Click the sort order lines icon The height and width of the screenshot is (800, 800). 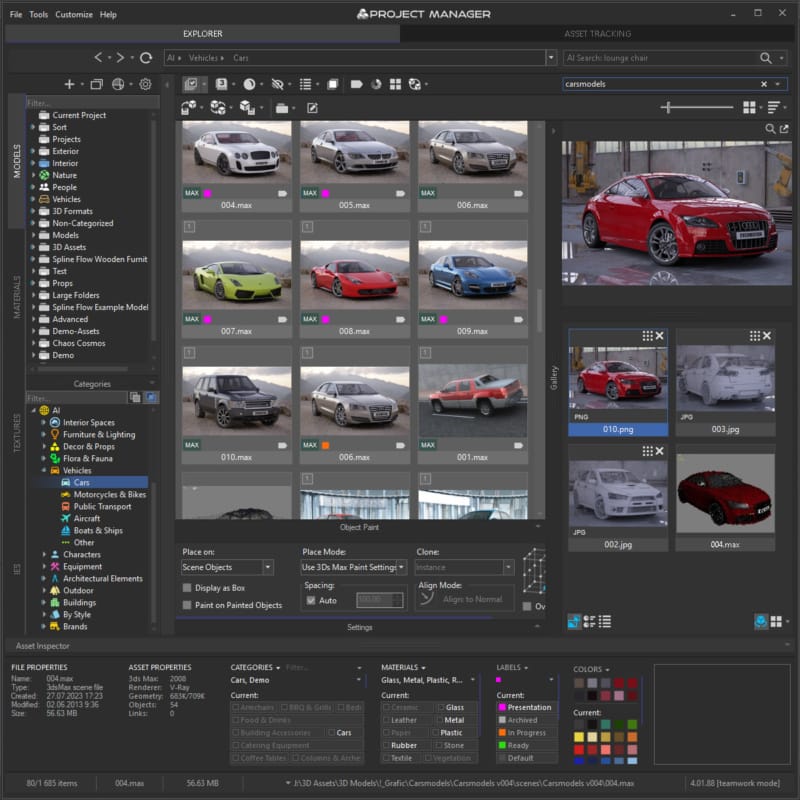pos(773,107)
